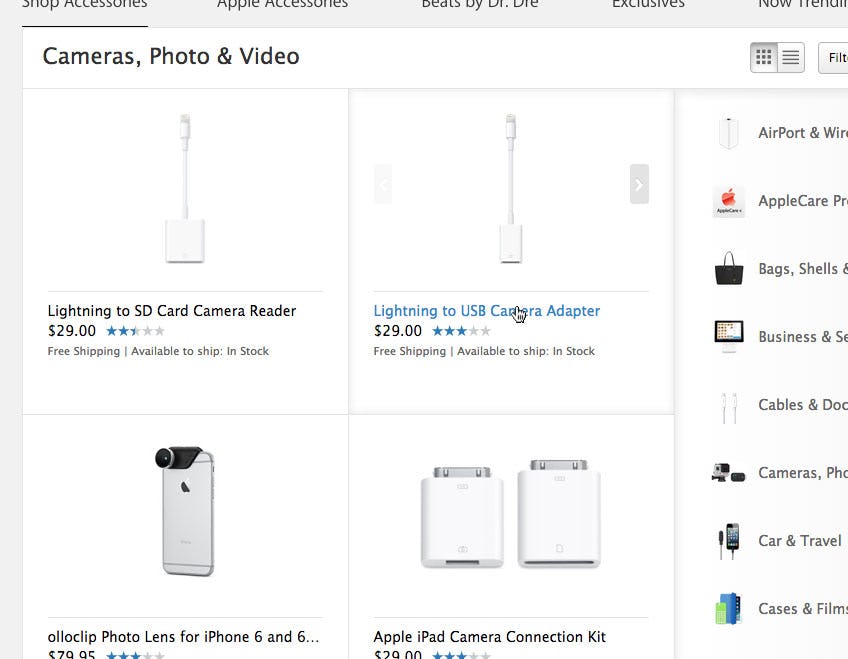Click the Bags, Shells handbag icon
The width and height of the screenshot is (848, 659).
[x=728, y=269]
